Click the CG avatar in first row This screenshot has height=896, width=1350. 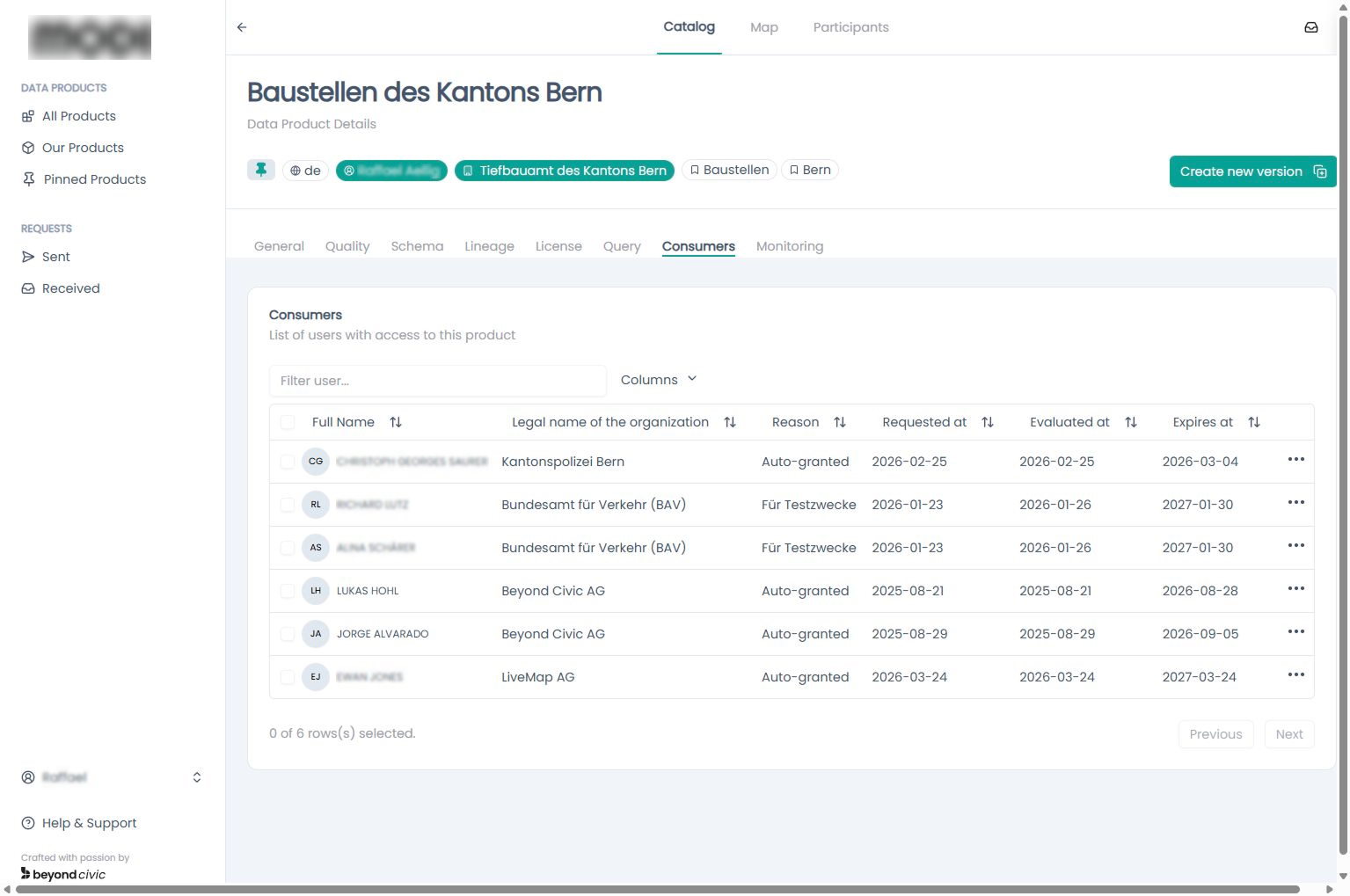tap(316, 462)
